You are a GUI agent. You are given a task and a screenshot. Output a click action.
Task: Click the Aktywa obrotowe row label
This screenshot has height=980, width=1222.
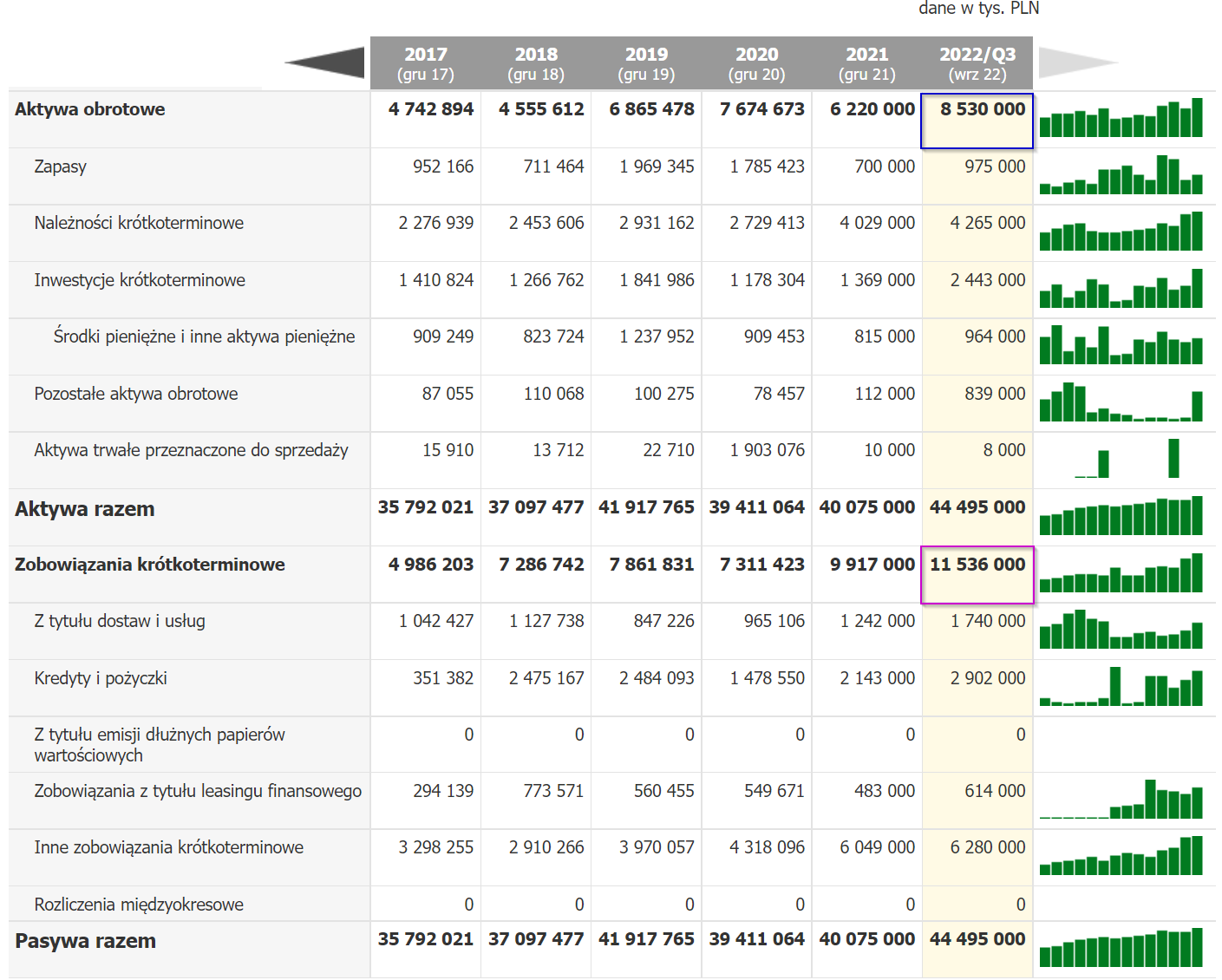[x=90, y=109]
